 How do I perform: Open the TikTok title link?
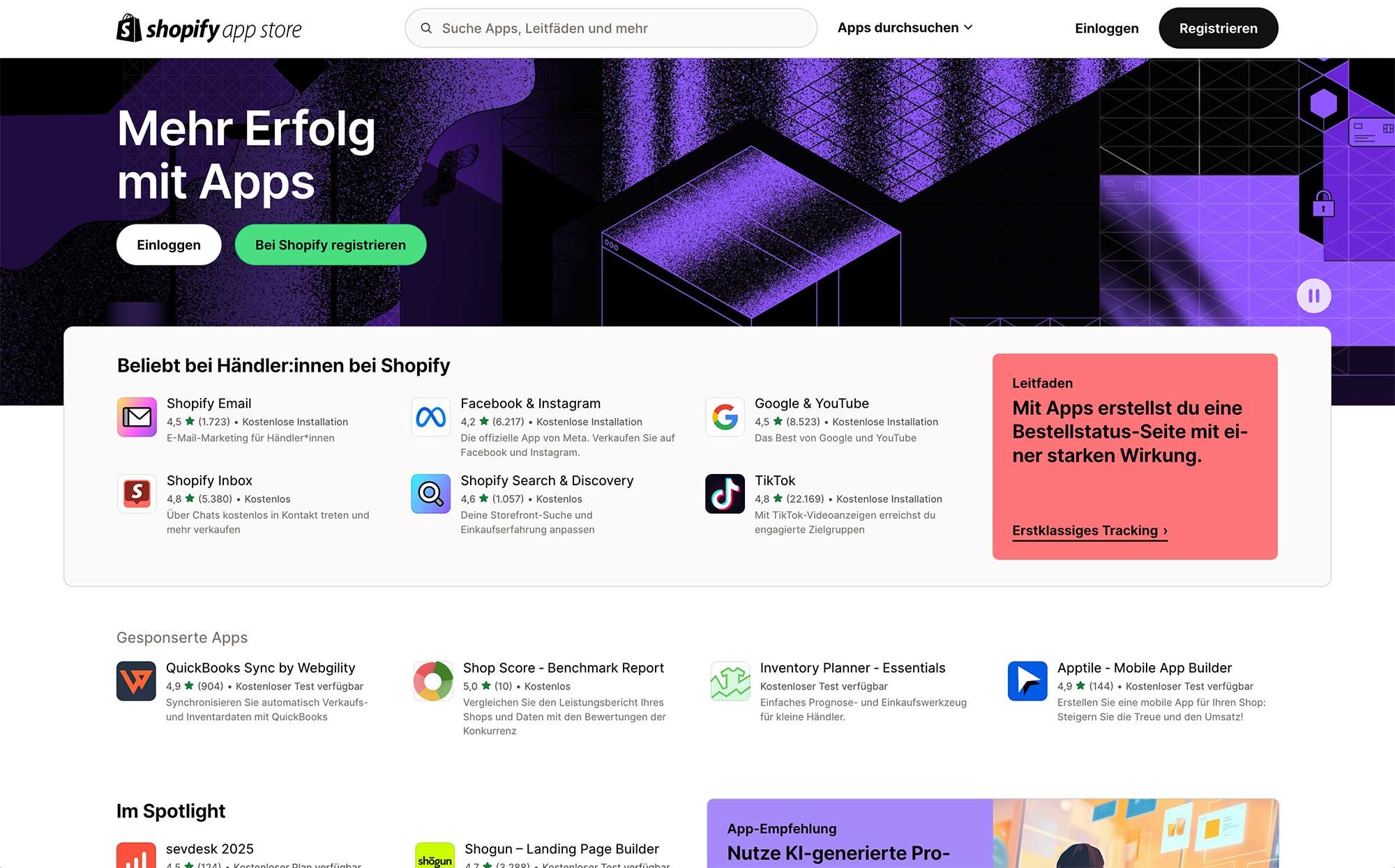click(x=775, y=480)
